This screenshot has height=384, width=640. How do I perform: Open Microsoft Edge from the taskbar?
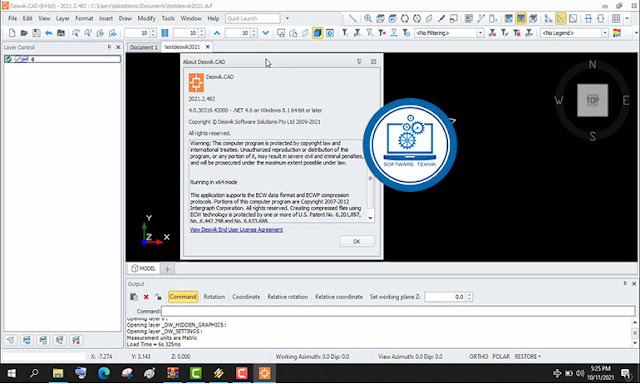[x=104, y=373]
